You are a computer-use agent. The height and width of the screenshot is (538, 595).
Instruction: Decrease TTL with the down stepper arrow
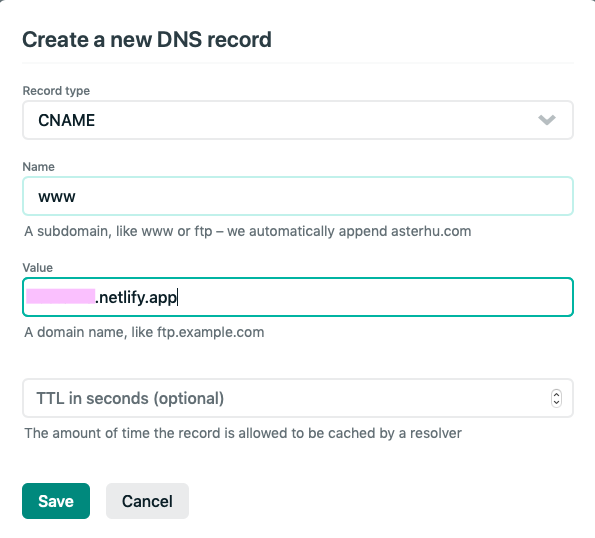556,403
